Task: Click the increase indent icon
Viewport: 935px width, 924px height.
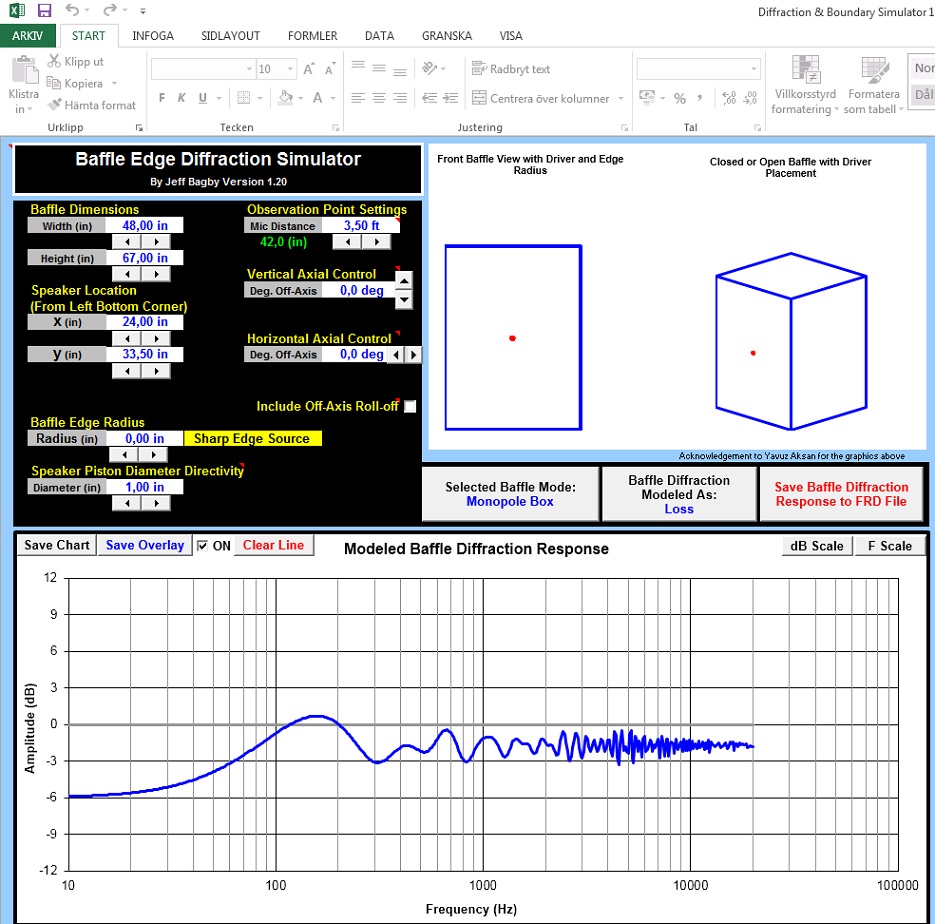Action: (451, 98)
